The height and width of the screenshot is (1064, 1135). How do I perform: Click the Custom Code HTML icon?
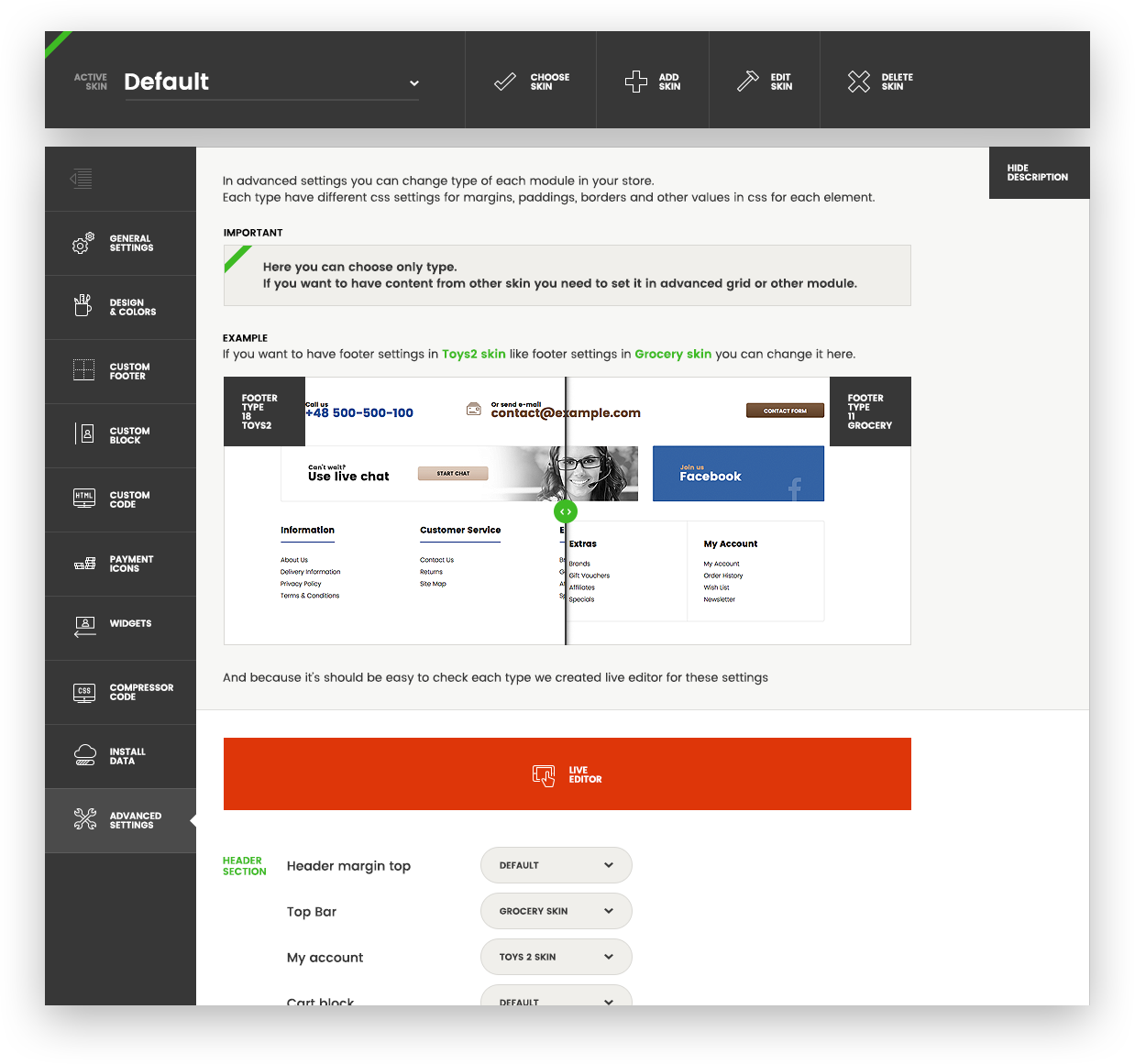[83, 499]
